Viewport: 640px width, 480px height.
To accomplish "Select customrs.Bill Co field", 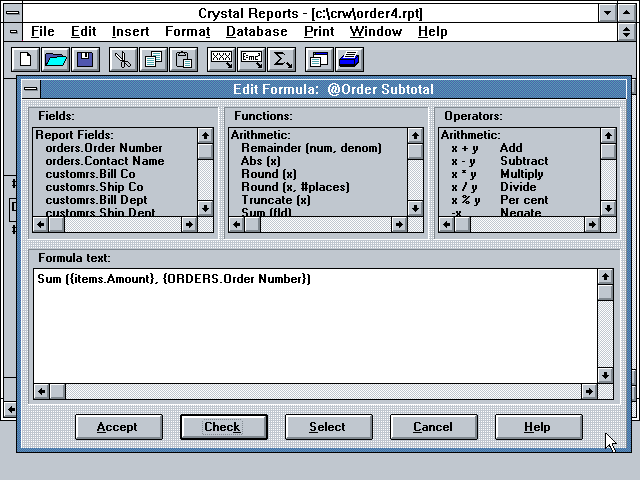I will [90, 174].
